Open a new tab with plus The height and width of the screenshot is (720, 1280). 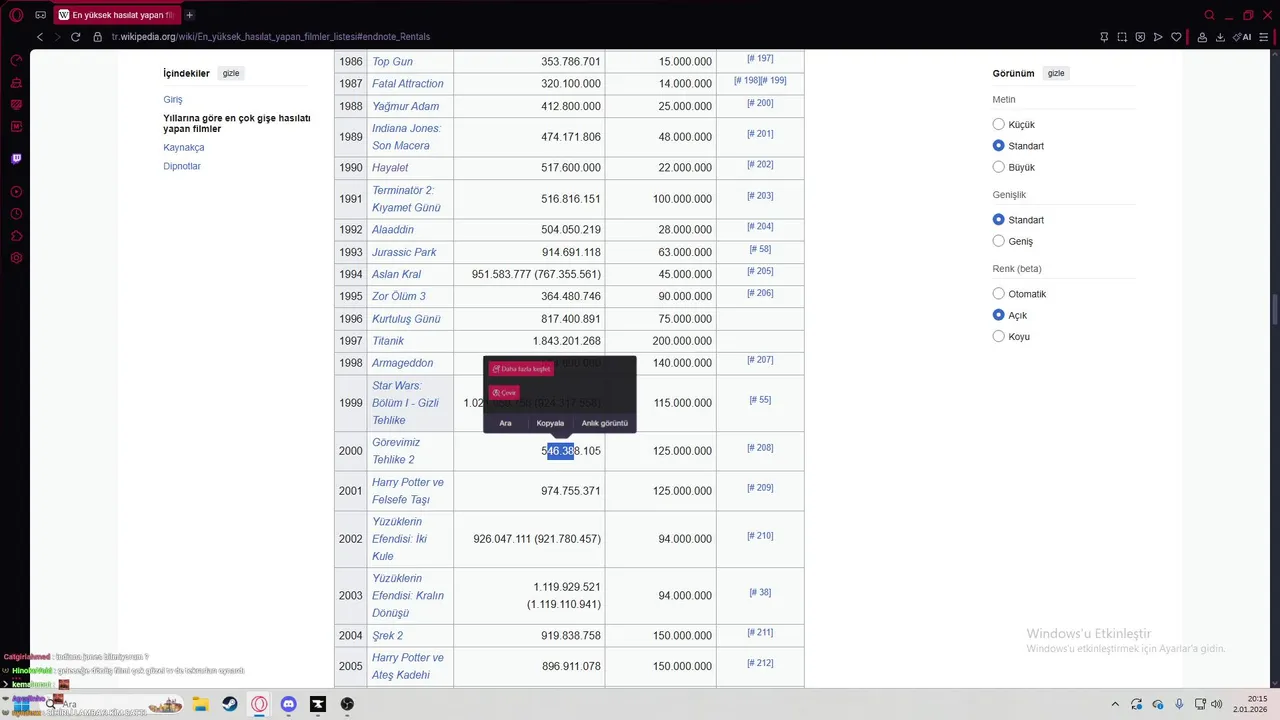tap(190, 15)
